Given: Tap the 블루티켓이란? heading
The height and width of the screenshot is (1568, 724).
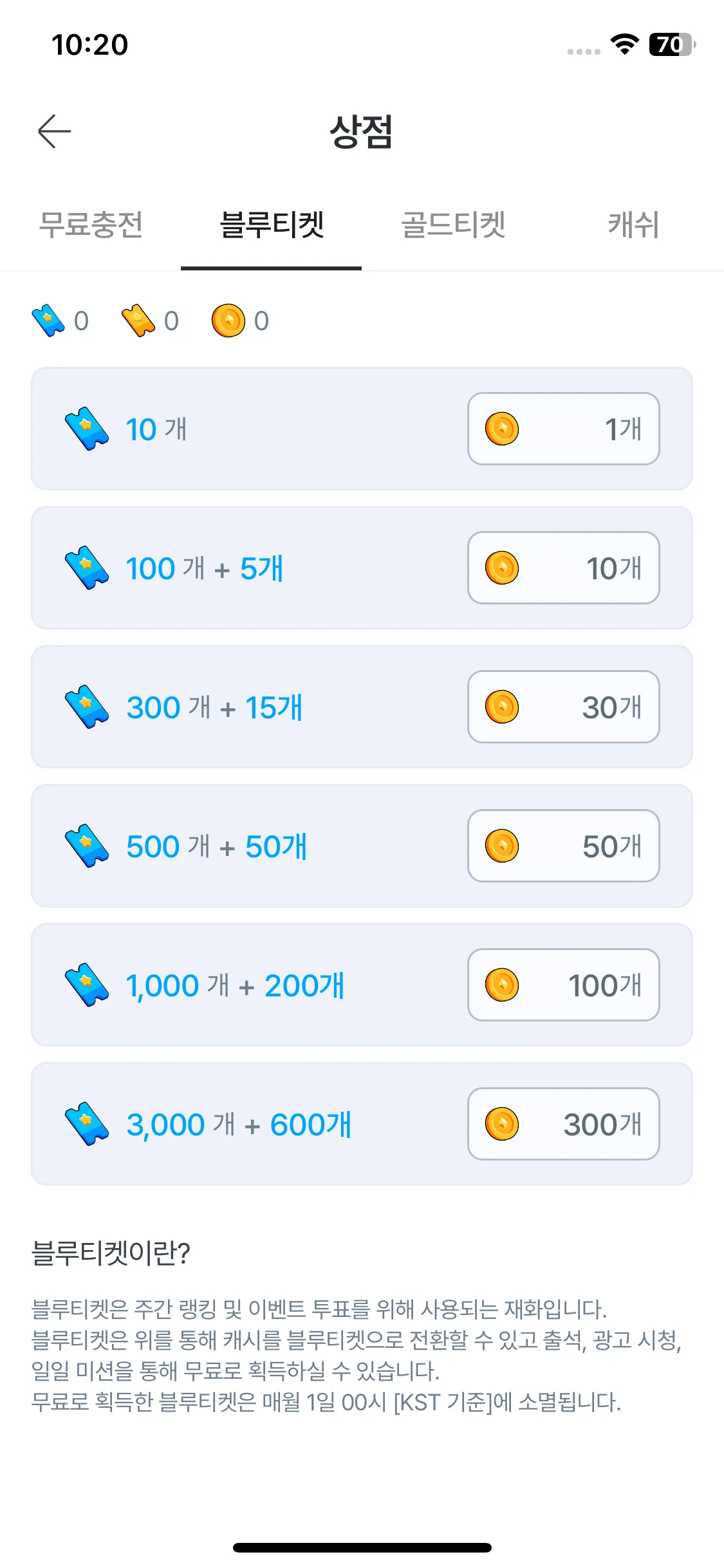Looking at the screenshot, I should click(111, 1253).
